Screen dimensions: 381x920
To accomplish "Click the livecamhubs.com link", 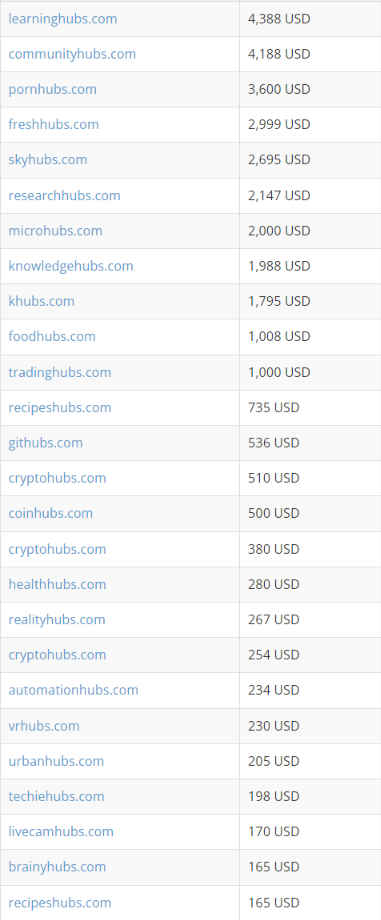I will click(60, 831).
